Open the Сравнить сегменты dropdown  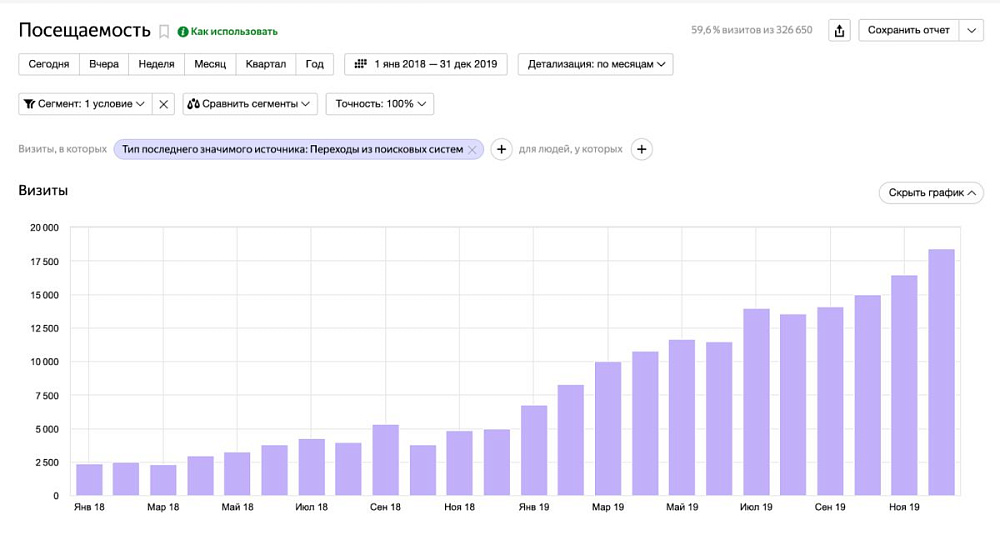point(250,104)
